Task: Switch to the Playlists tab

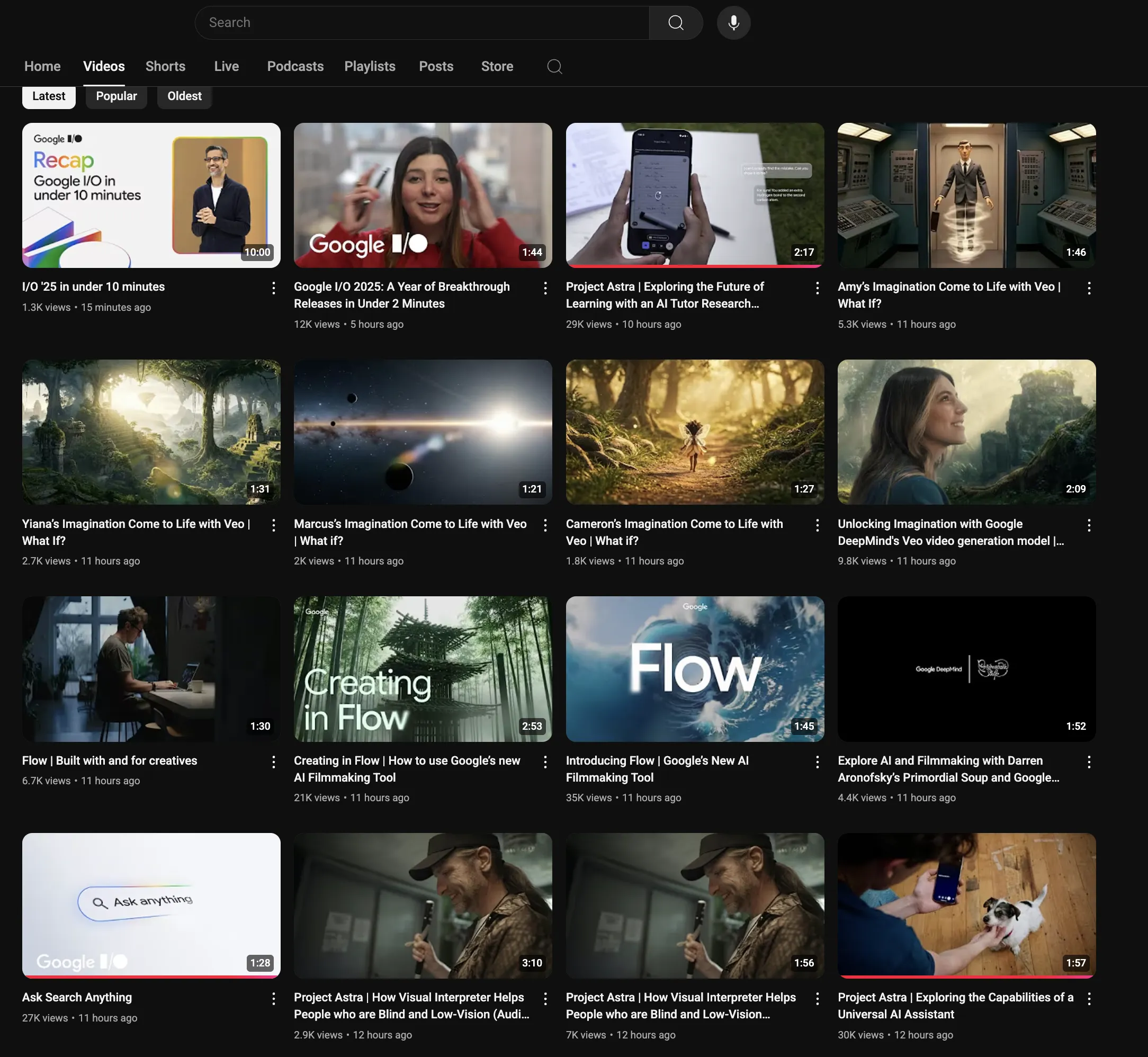Action: (x=370, y=66)
